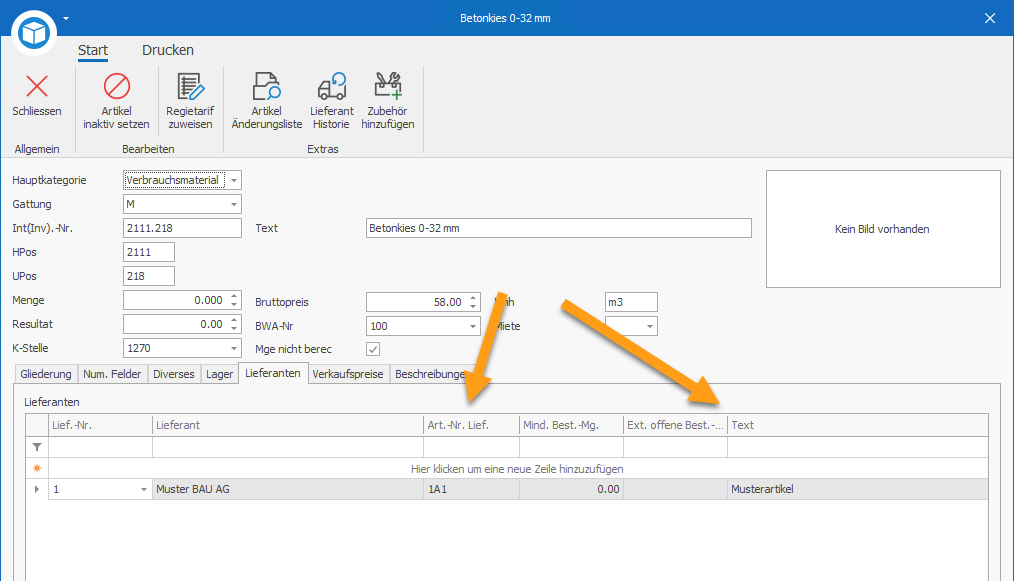
Task: Select cell Muster BAU AG
Action: coord(288,489)
